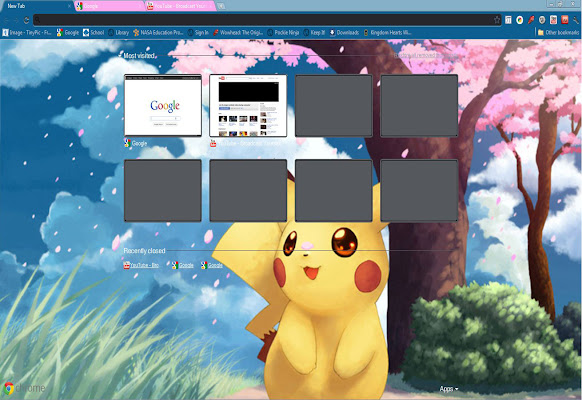
Task: Open the Downloads bookmark
Action: point(344,33)
